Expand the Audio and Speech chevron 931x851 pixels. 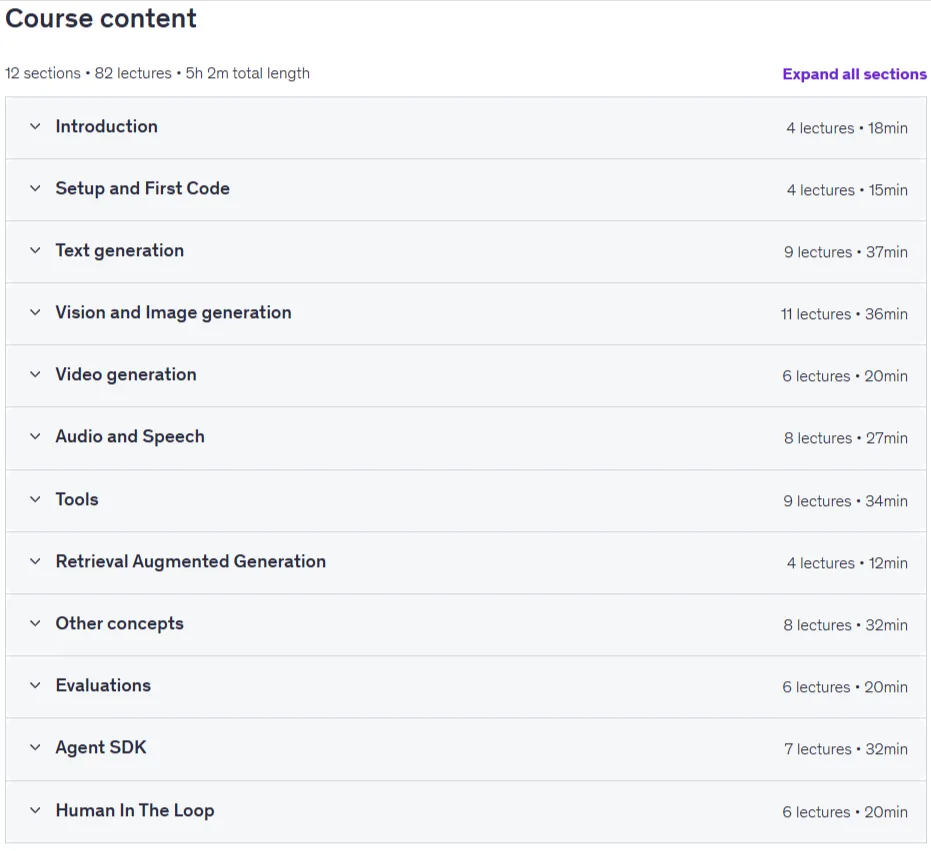(36, 436)
